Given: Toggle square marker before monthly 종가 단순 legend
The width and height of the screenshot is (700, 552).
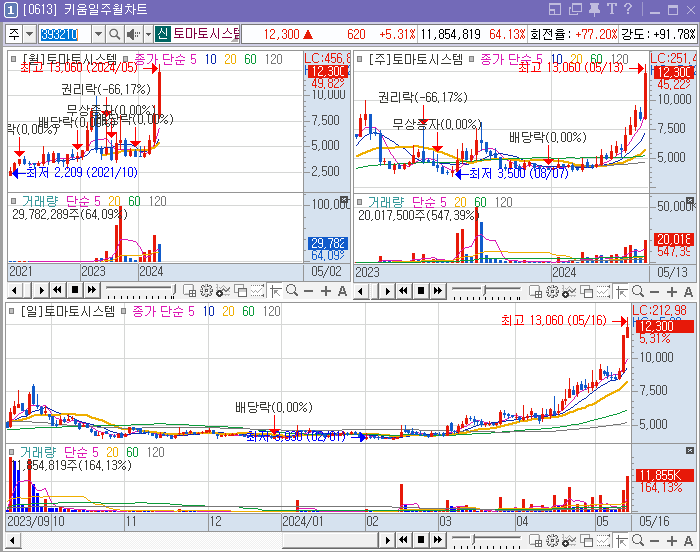Looking at the screenshot, I should [126, 59].
